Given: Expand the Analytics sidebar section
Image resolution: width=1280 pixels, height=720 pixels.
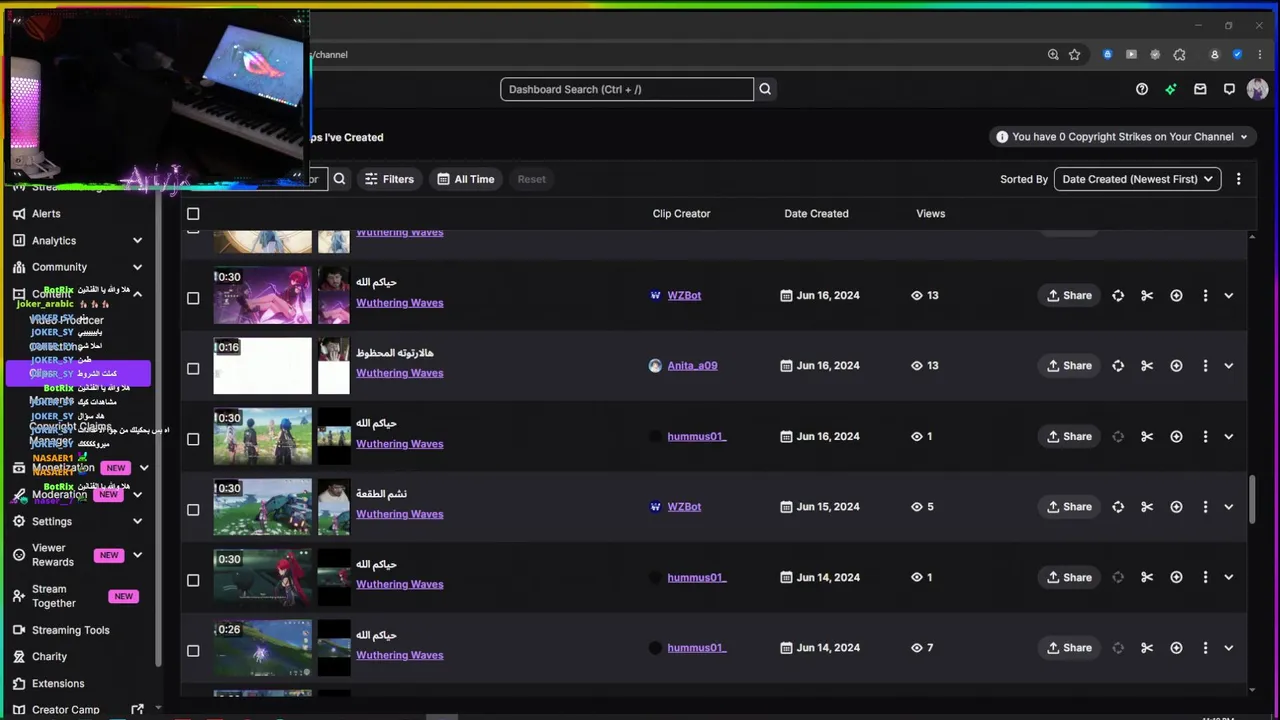Looking at the screenshot, I should click(138, 241).
